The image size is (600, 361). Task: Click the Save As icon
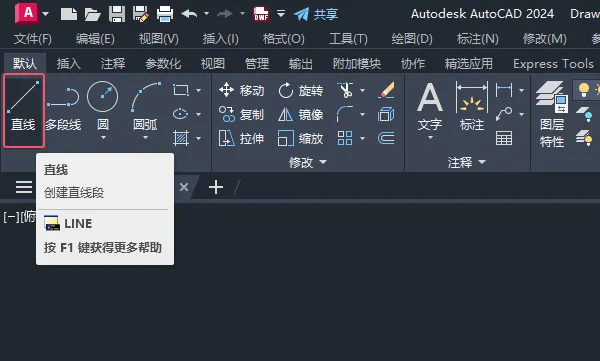click(x=140, y=14)
